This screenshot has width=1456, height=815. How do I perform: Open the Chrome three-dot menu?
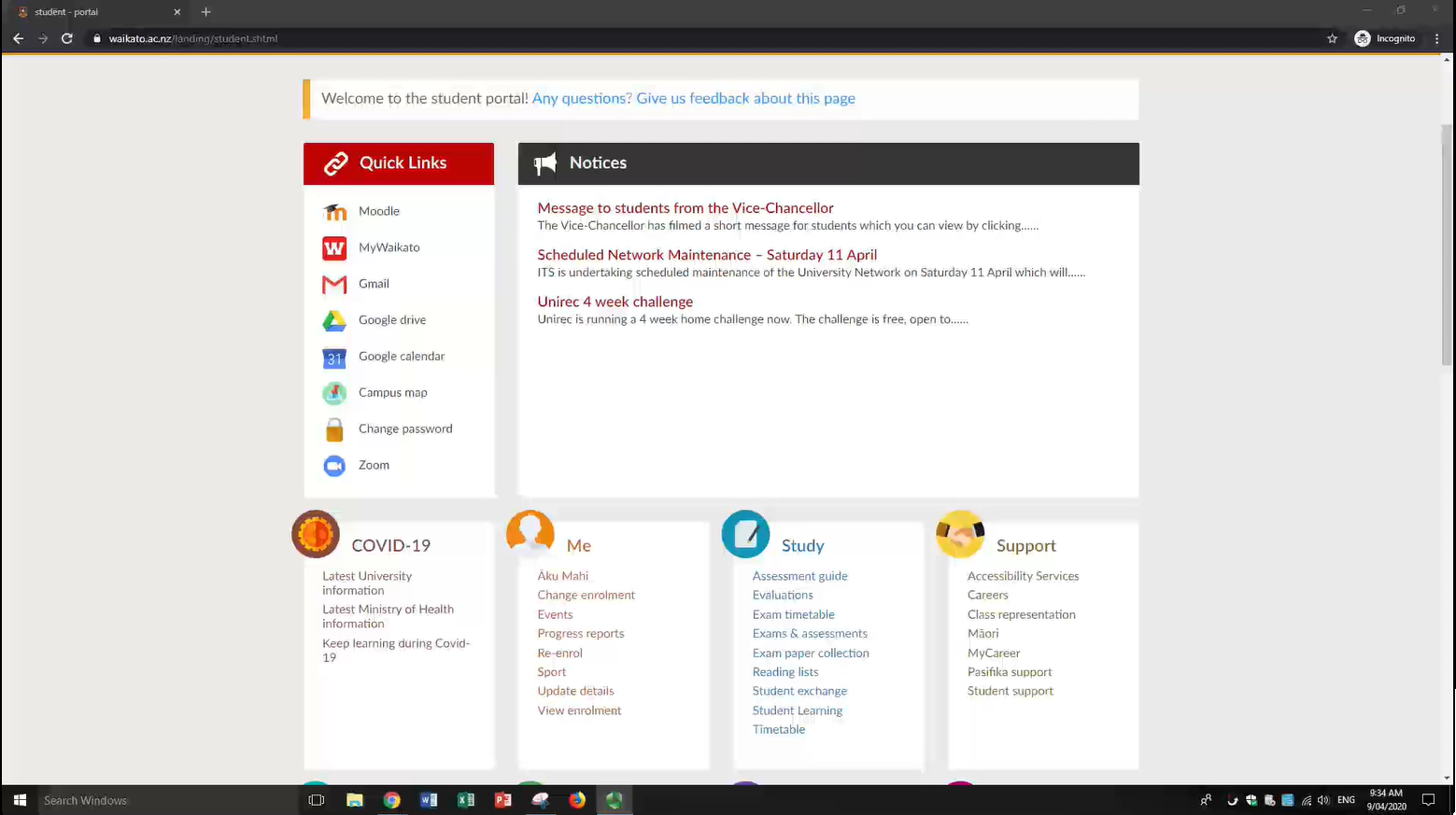(x=1436, y=38)
